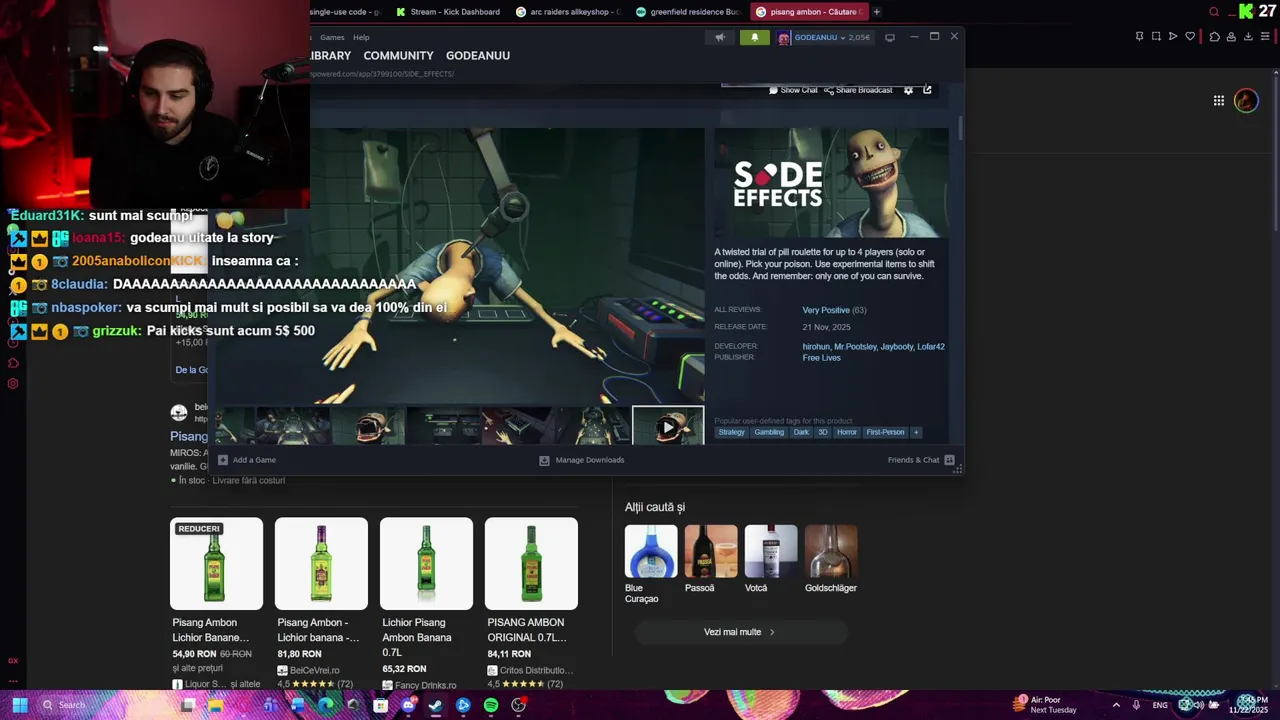Viewport: 1280px width, 720px height.
Task: Open browser extensions cube icon
Action: point(1214,37)
